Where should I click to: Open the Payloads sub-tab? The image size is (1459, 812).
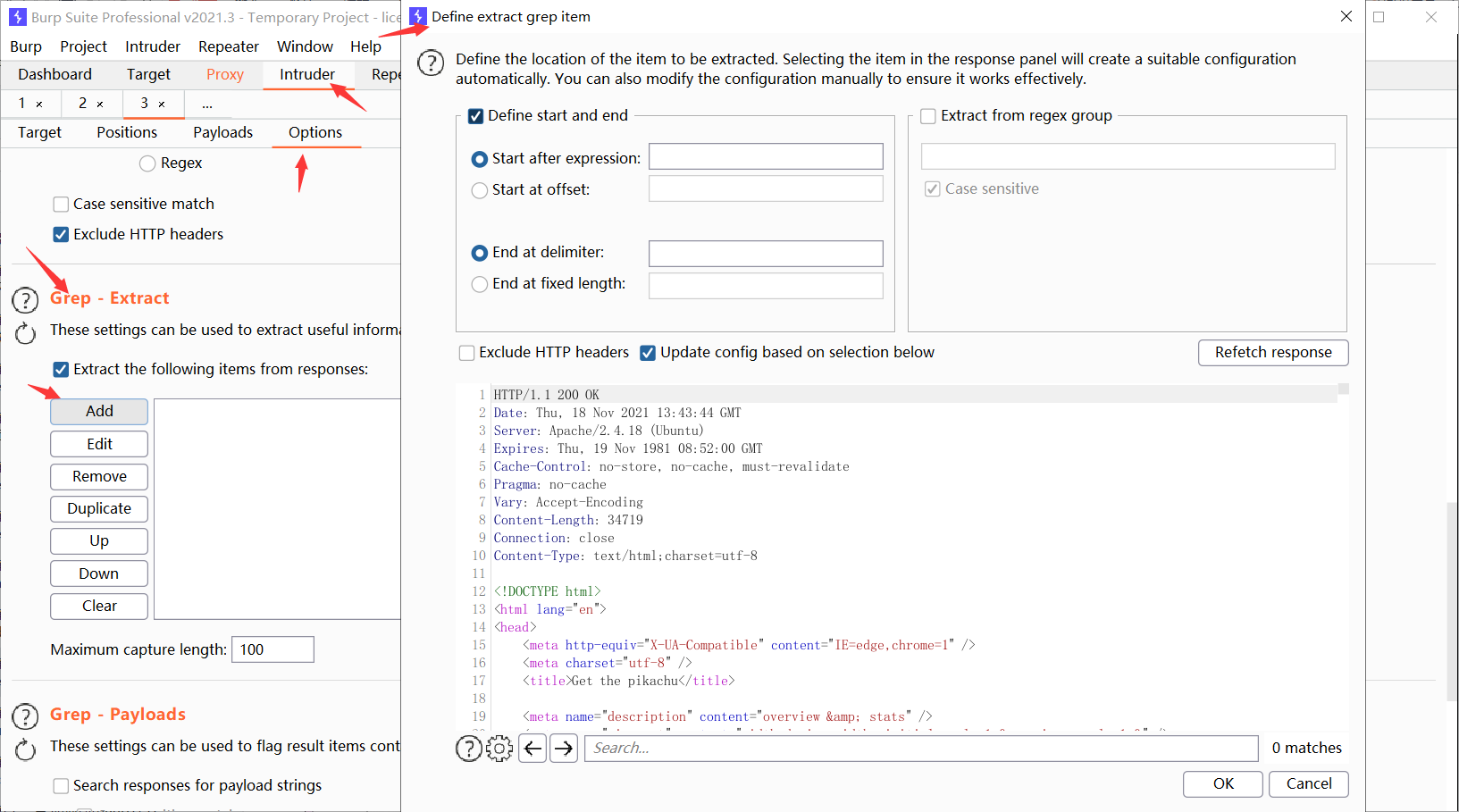[x=222, y=132]
